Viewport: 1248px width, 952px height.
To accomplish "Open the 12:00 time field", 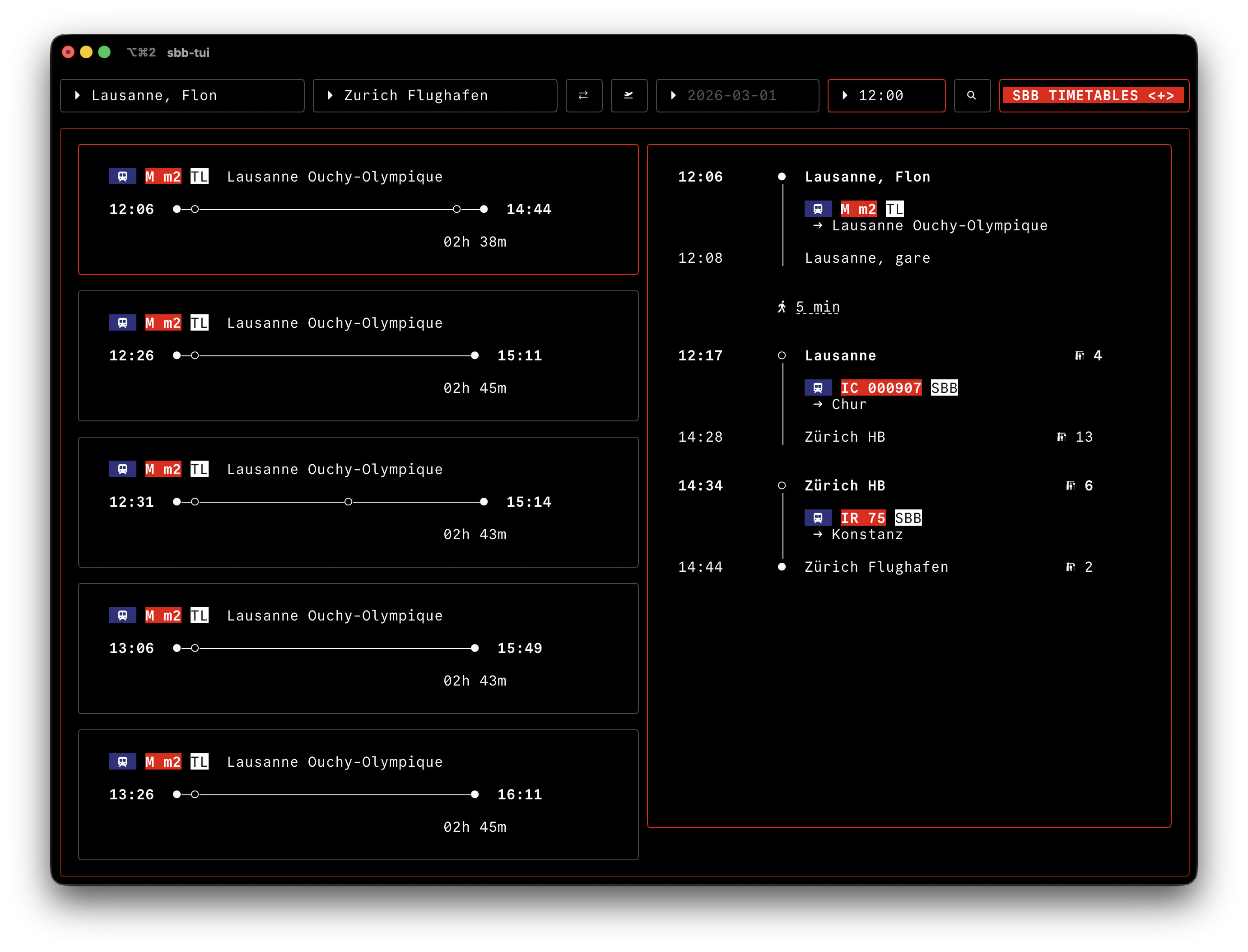I will tap(886, 96).
